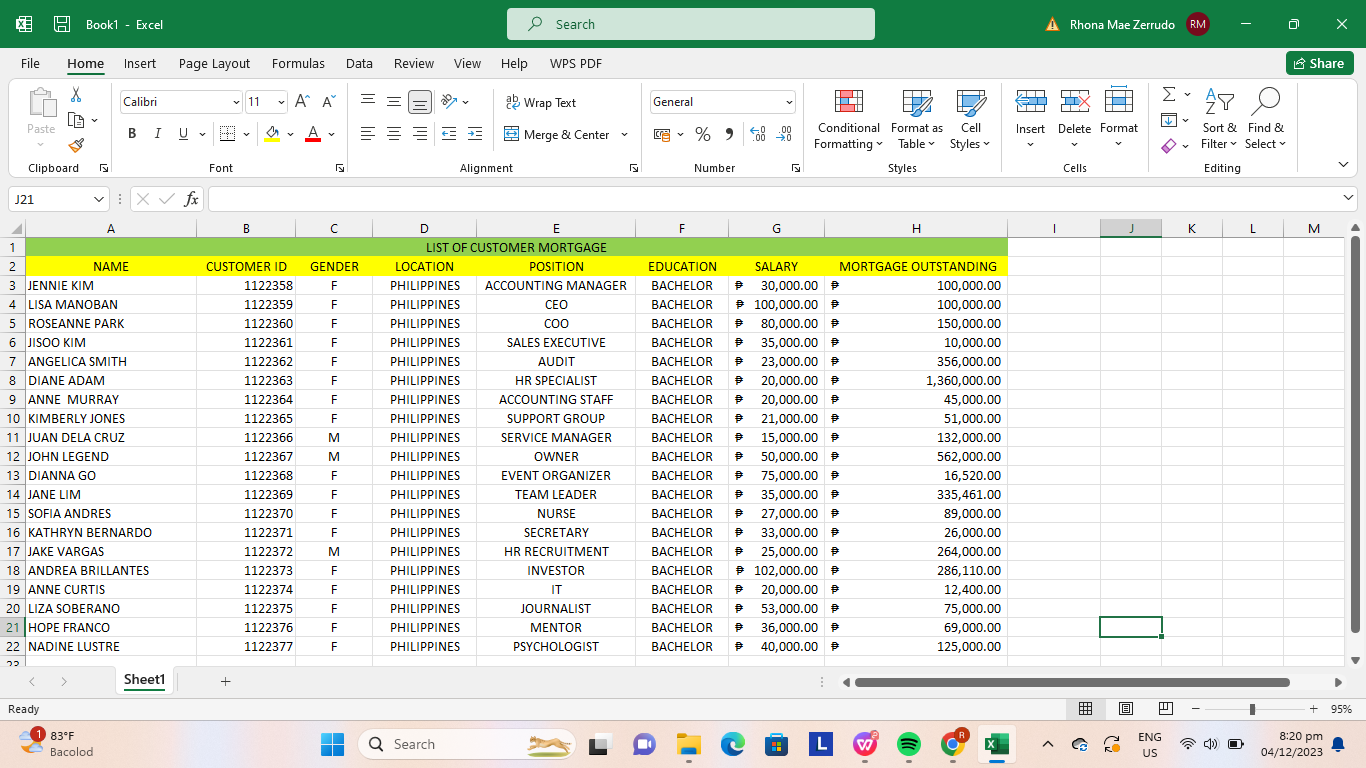Open the font name Calibri dropdown
Screen dimensions: 1366x768
point(236,102)
